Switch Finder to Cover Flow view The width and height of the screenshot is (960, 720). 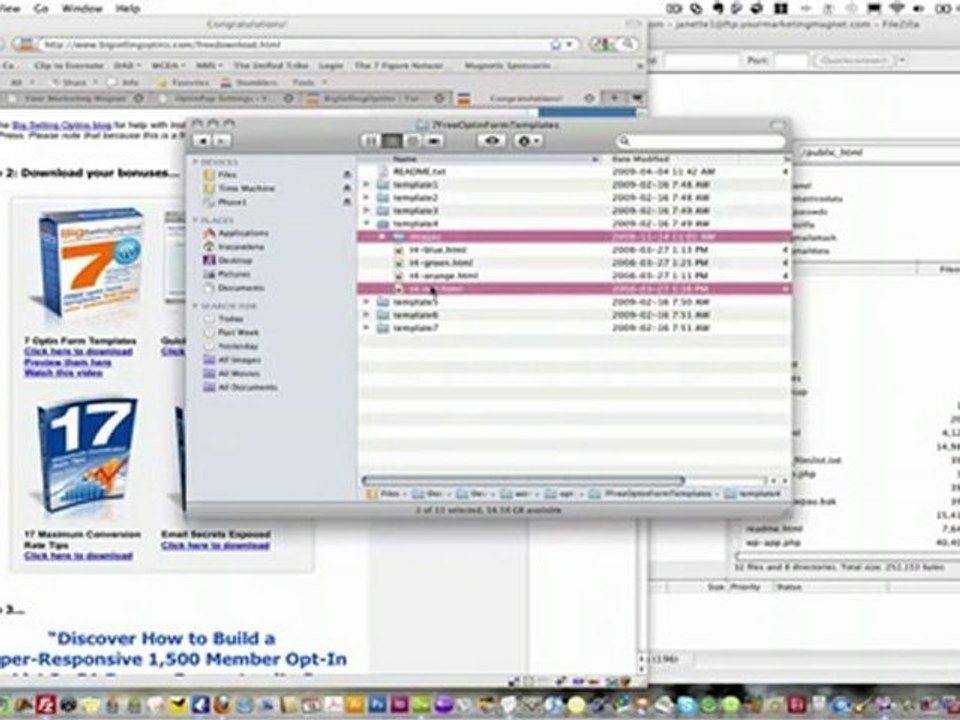coord(433,141)
